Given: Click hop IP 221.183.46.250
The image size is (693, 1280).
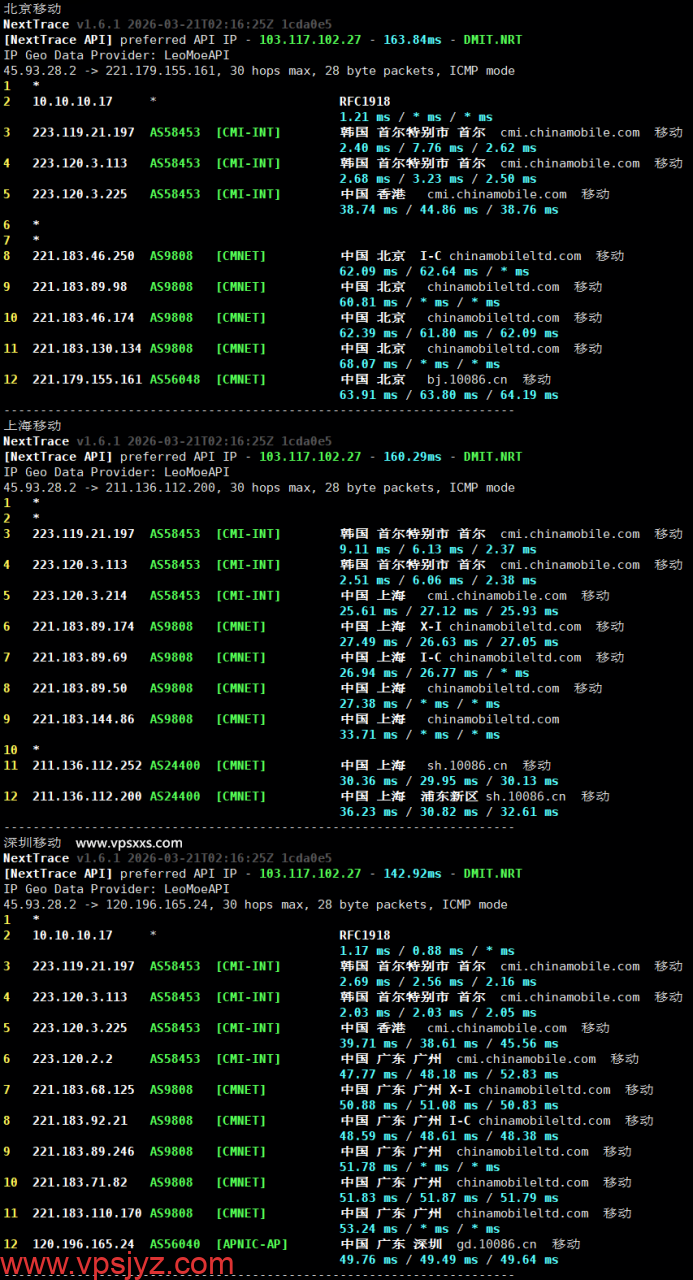Looking at the screenshot, I should pos(83,256).
